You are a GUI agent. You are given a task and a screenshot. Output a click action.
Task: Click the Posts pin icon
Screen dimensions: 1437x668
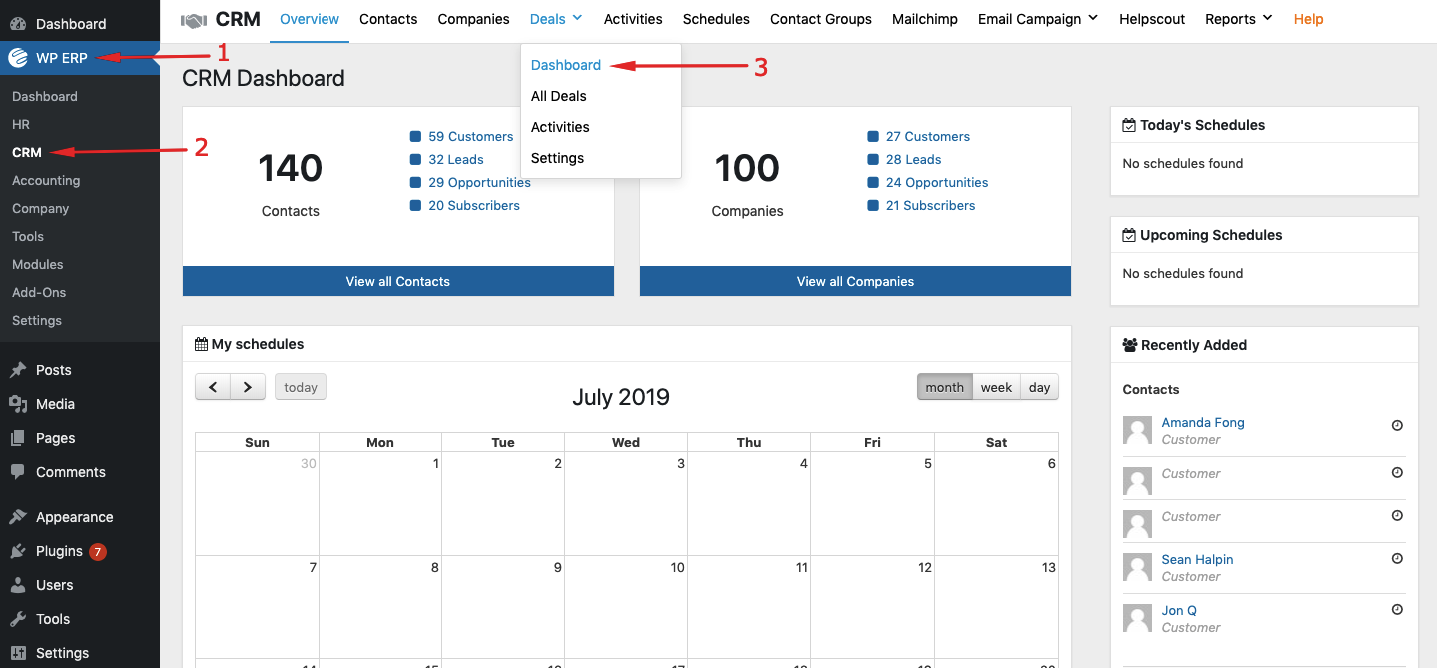(x=18, y=370)
